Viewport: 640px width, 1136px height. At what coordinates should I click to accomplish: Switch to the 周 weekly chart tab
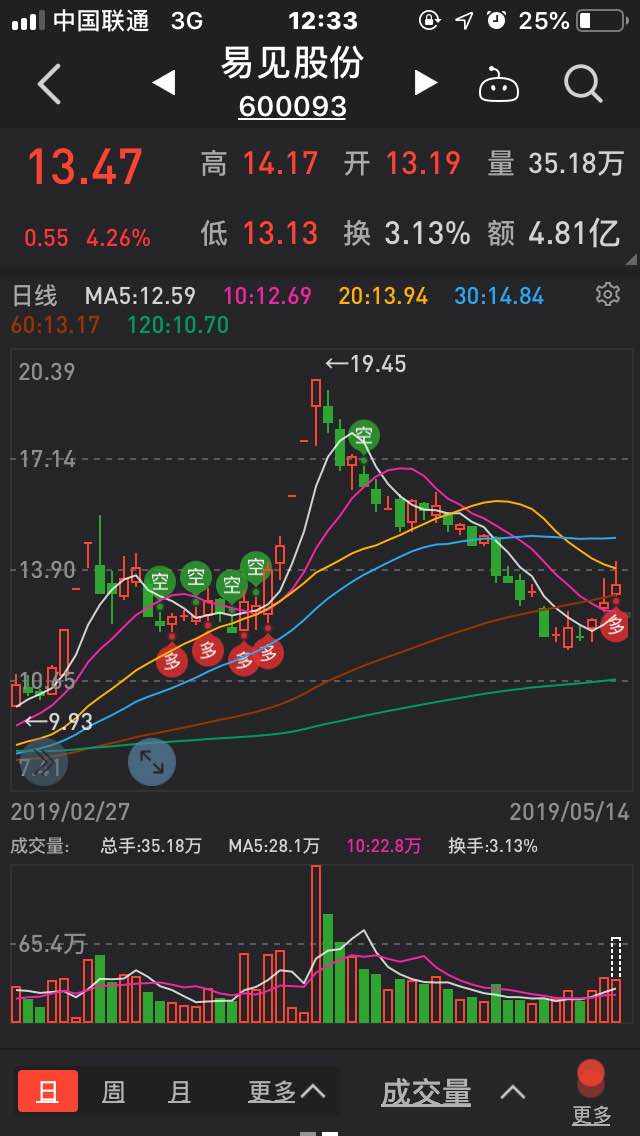113,1091
